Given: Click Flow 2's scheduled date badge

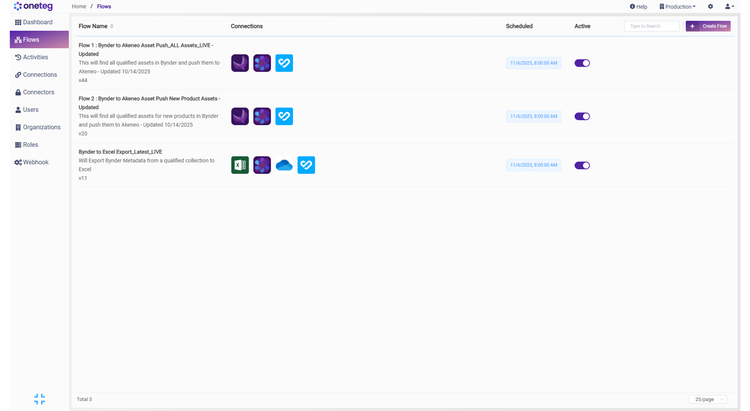Looking at the screenshot, I should coord(533,116).
